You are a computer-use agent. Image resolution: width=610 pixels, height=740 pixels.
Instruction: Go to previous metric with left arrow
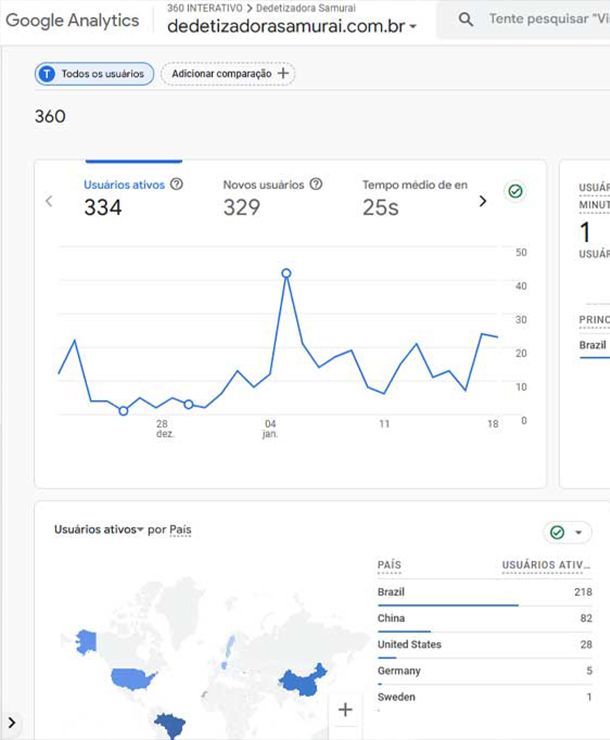pos(49,201)
